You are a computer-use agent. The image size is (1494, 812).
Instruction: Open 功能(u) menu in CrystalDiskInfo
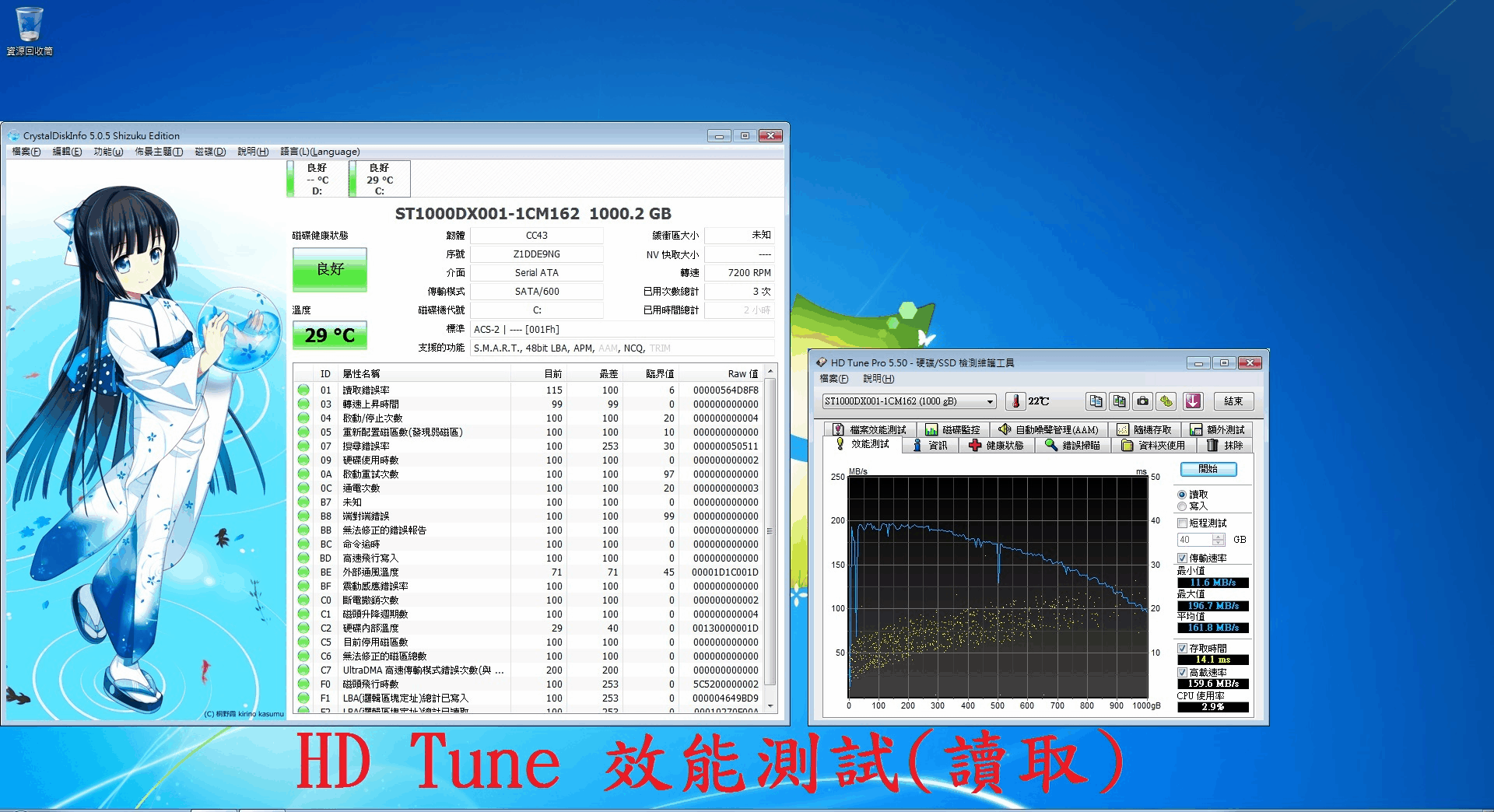[108, 152]
